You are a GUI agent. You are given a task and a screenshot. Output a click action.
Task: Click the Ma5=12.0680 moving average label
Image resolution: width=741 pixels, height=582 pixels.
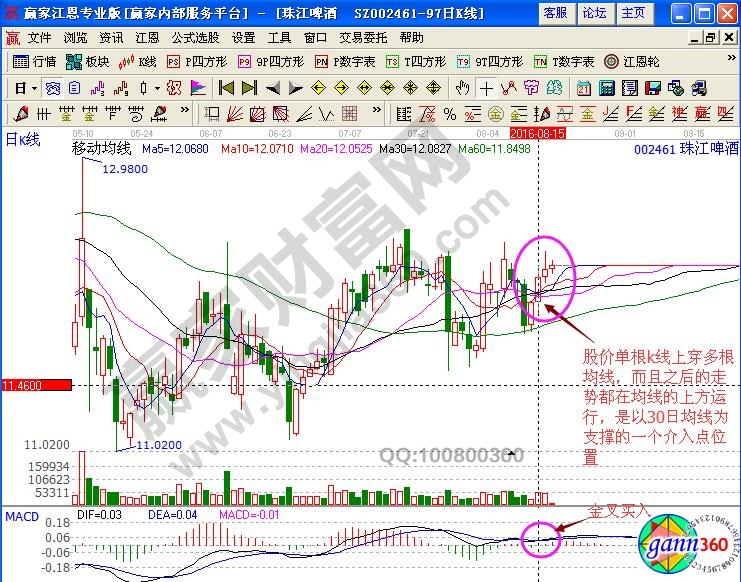175,149
